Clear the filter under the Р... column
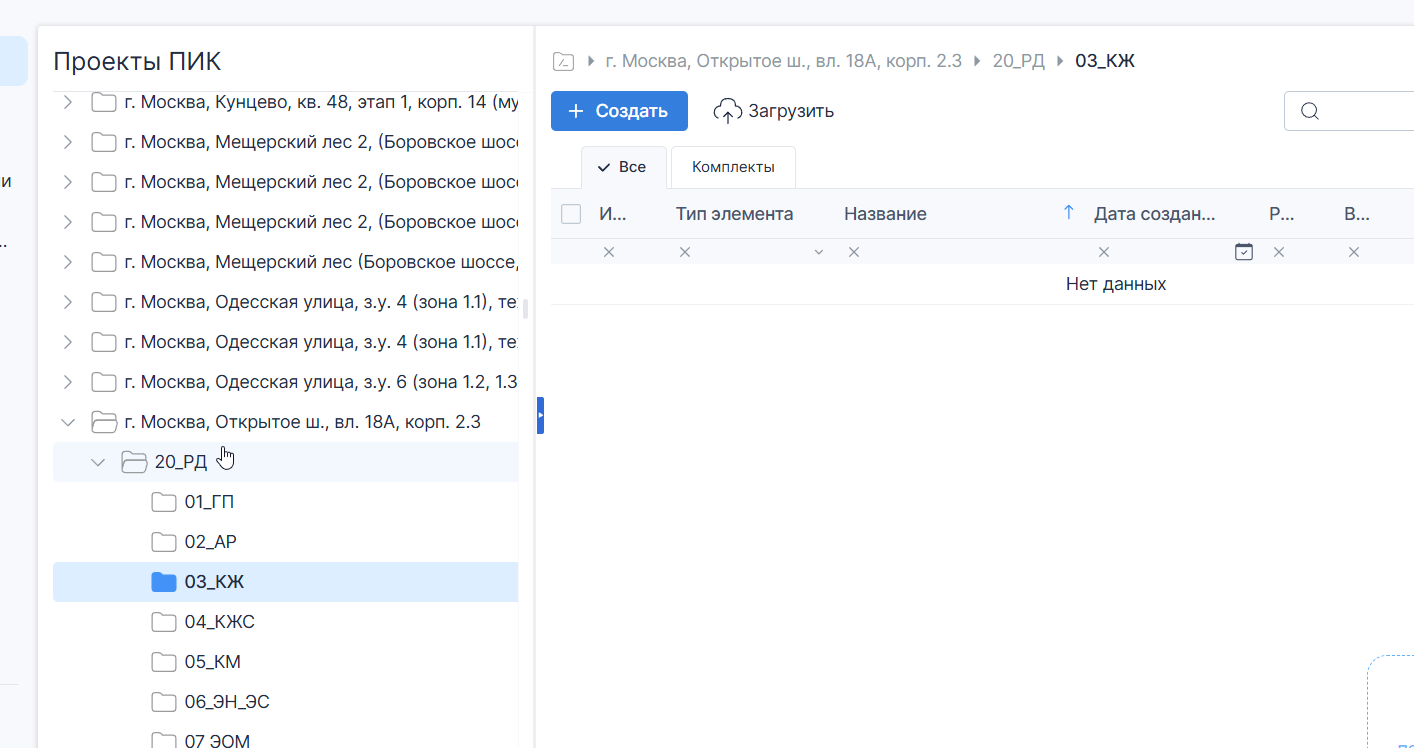The width and height of the screenshot is (1414, 748). click(1279, 252)
